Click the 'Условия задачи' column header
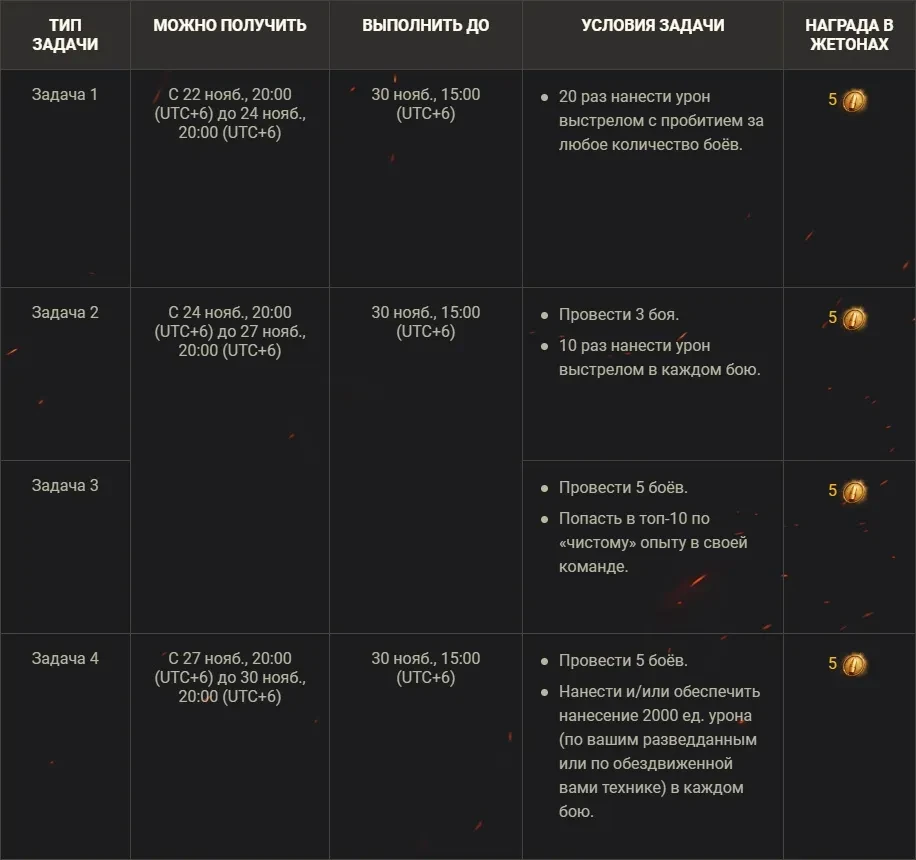Viewport: 916px width, 860px height. click(x=653, y=25)
